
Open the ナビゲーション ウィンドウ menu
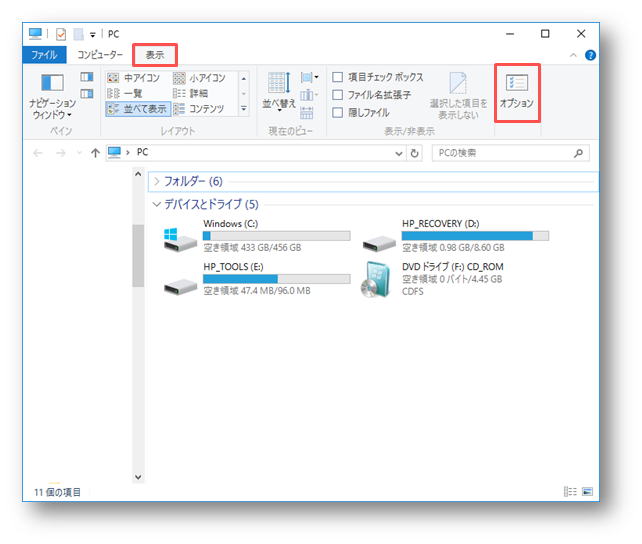52,96
